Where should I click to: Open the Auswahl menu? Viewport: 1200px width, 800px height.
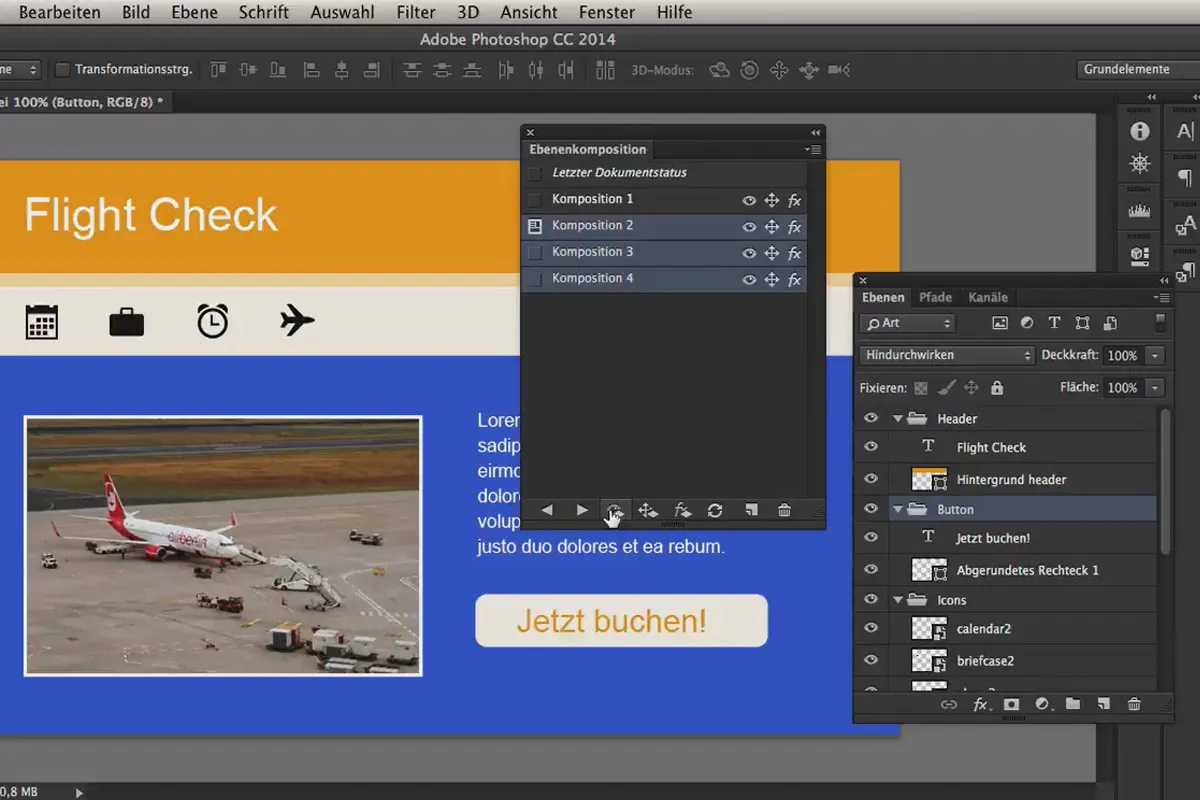pyautogui.click(x=343, y=12)
